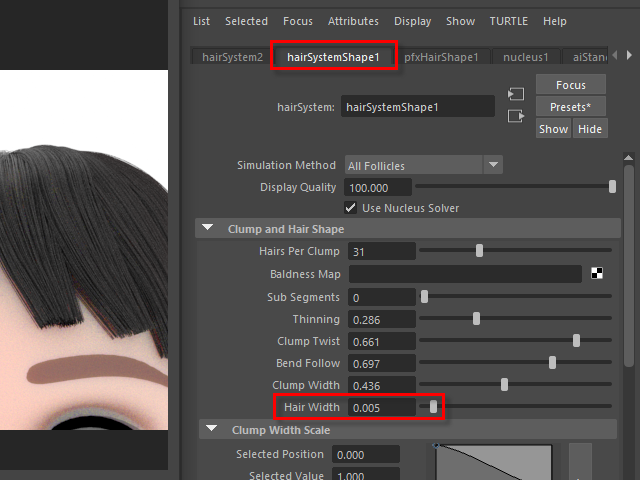Open the Attributes menu

pos(353,21)
